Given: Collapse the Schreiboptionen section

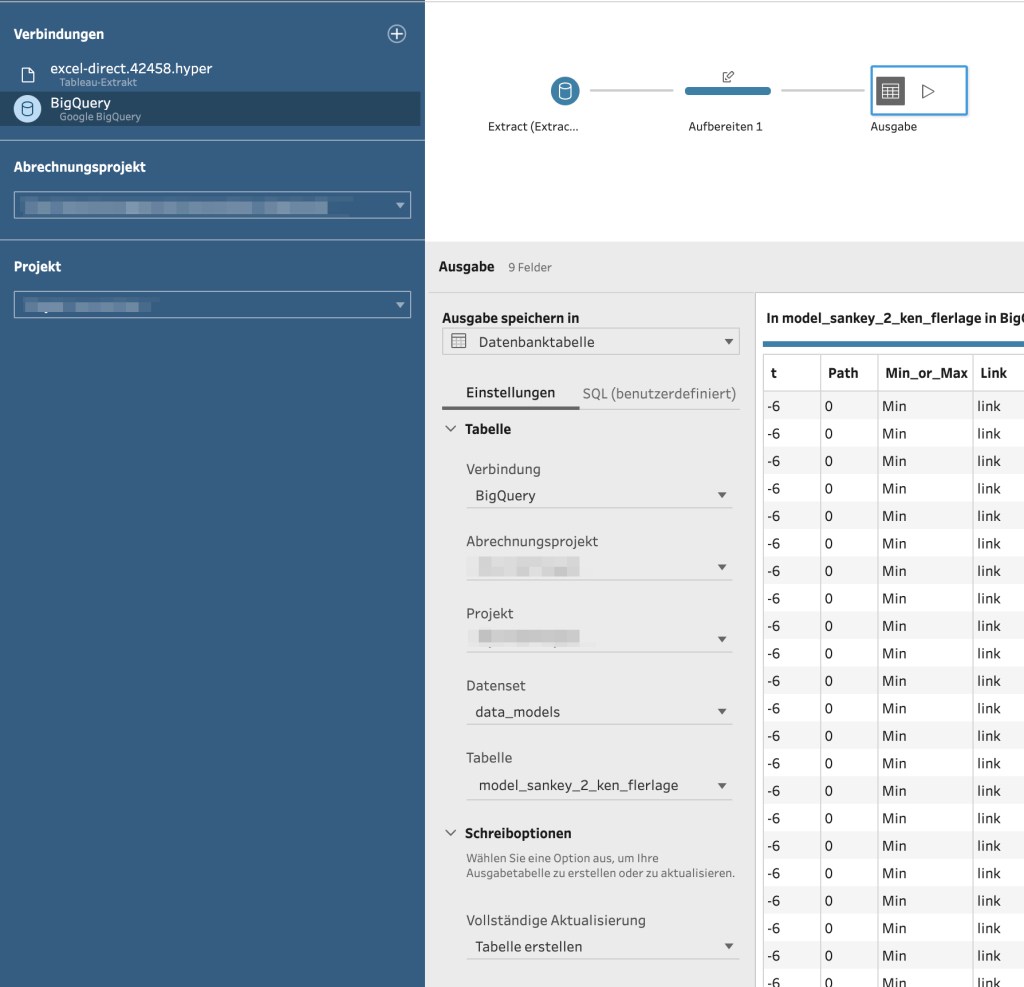Looking at the screenshot, I should tap(451, 833).
